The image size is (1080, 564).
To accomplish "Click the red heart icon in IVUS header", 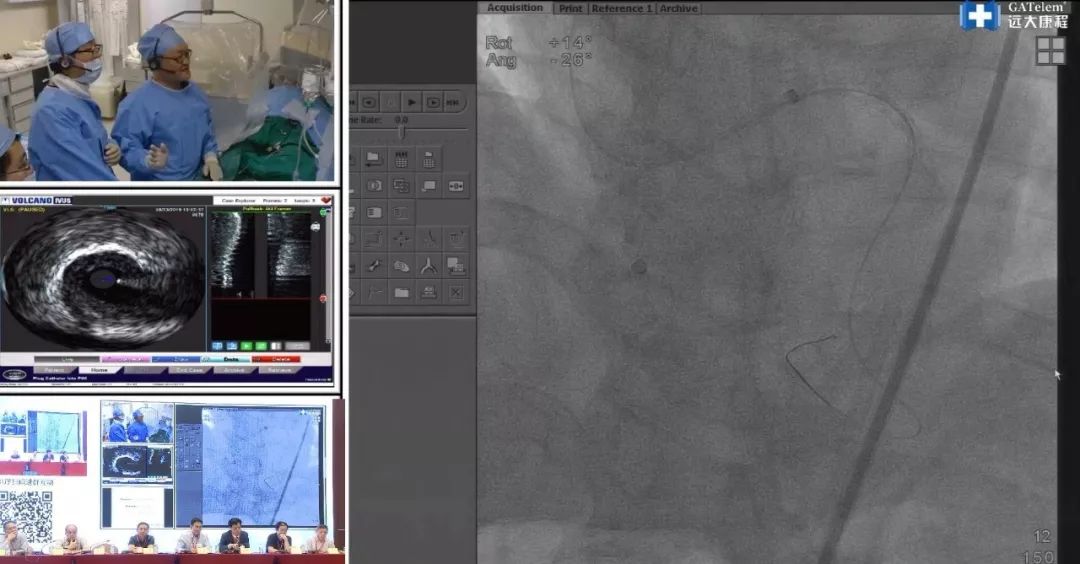I will pyautogui.click(x=326, y=200).
